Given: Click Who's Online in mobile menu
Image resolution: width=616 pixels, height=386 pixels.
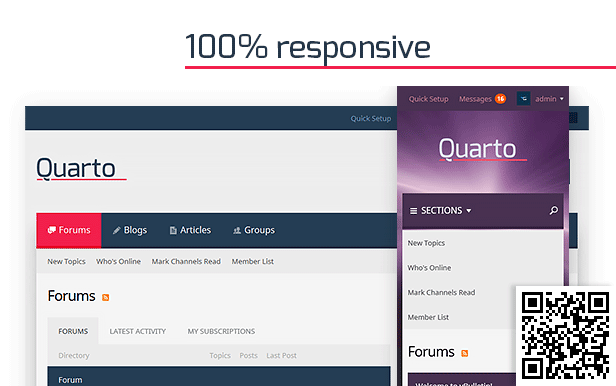Looking at the screenshot, I should tap(429, 268).
